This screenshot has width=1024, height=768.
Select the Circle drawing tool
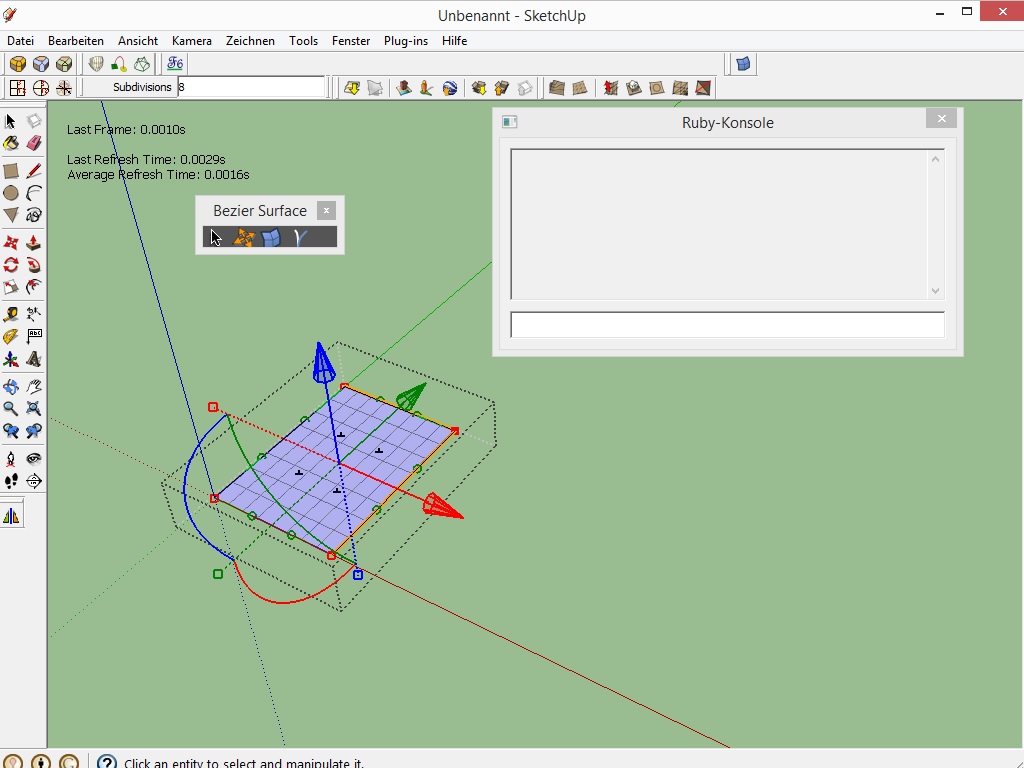coord(11,193)
